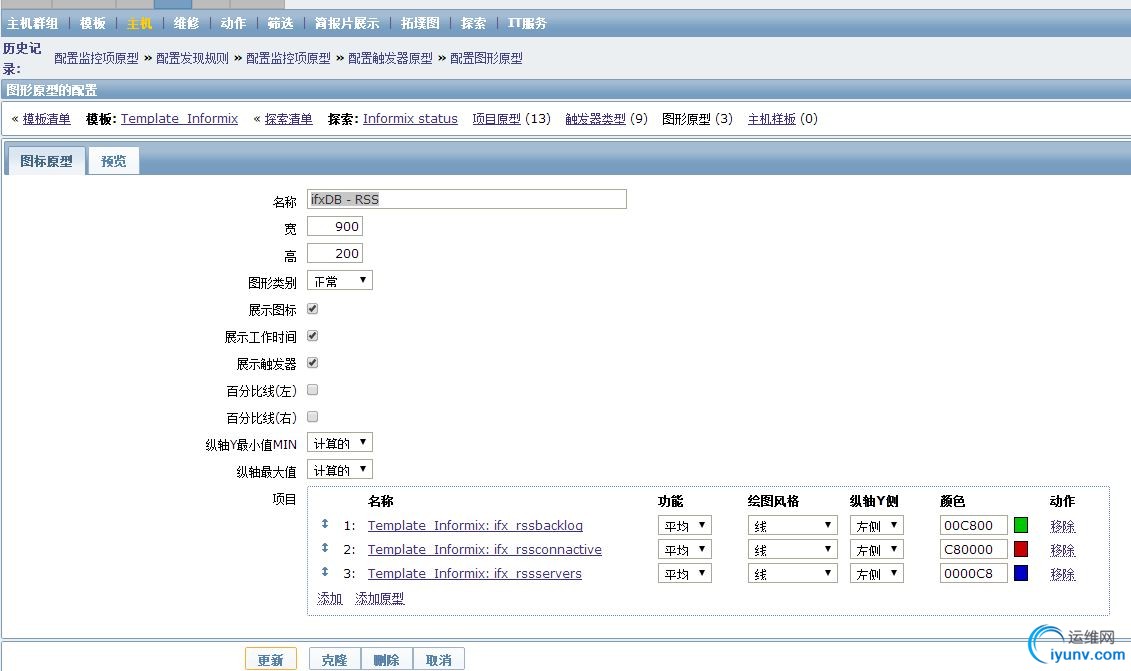
Task: Click the 添加 link under items
Action: point(329,598)
